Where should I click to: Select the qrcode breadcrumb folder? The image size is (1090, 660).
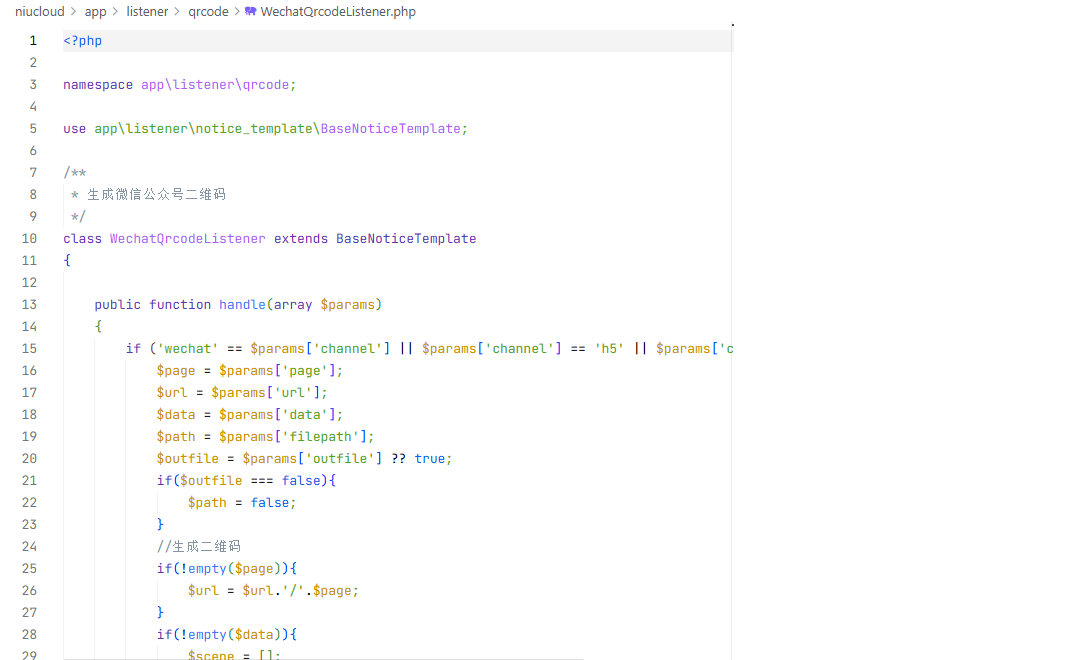(x=208, y=12)
